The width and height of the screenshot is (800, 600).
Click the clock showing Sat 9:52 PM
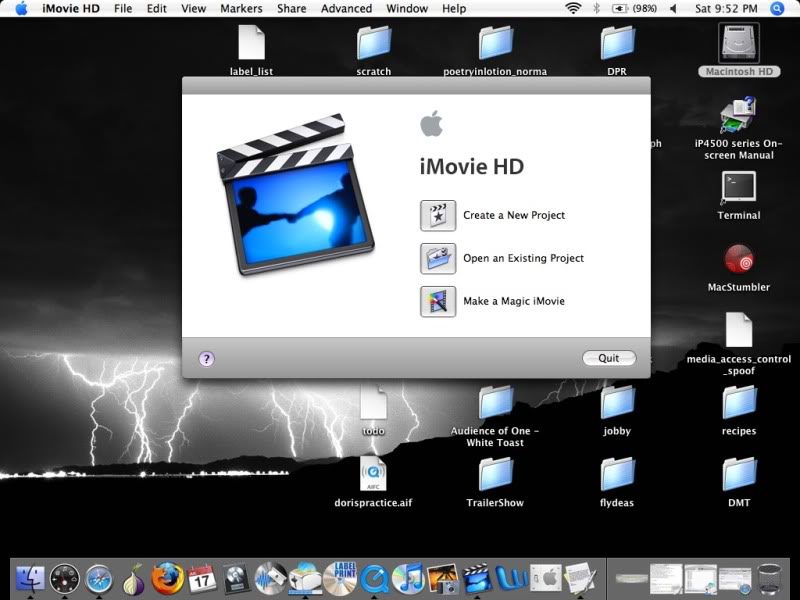pyautogui.click(x=726, y=8)
